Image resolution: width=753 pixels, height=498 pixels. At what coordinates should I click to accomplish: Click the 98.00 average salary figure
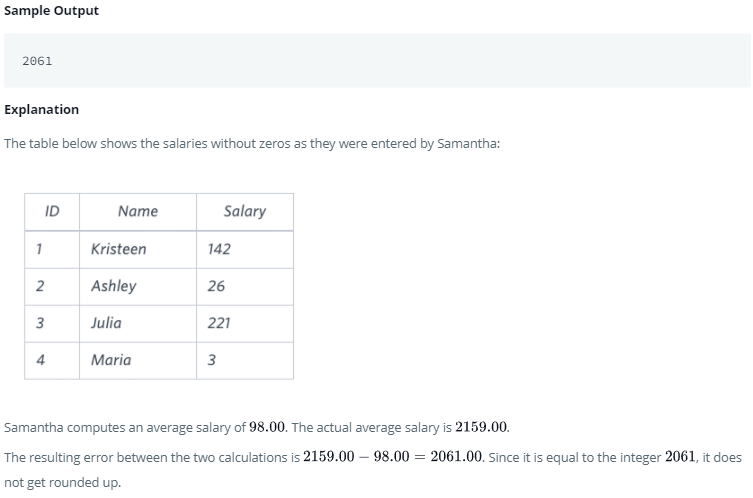(x=267, y=427)
